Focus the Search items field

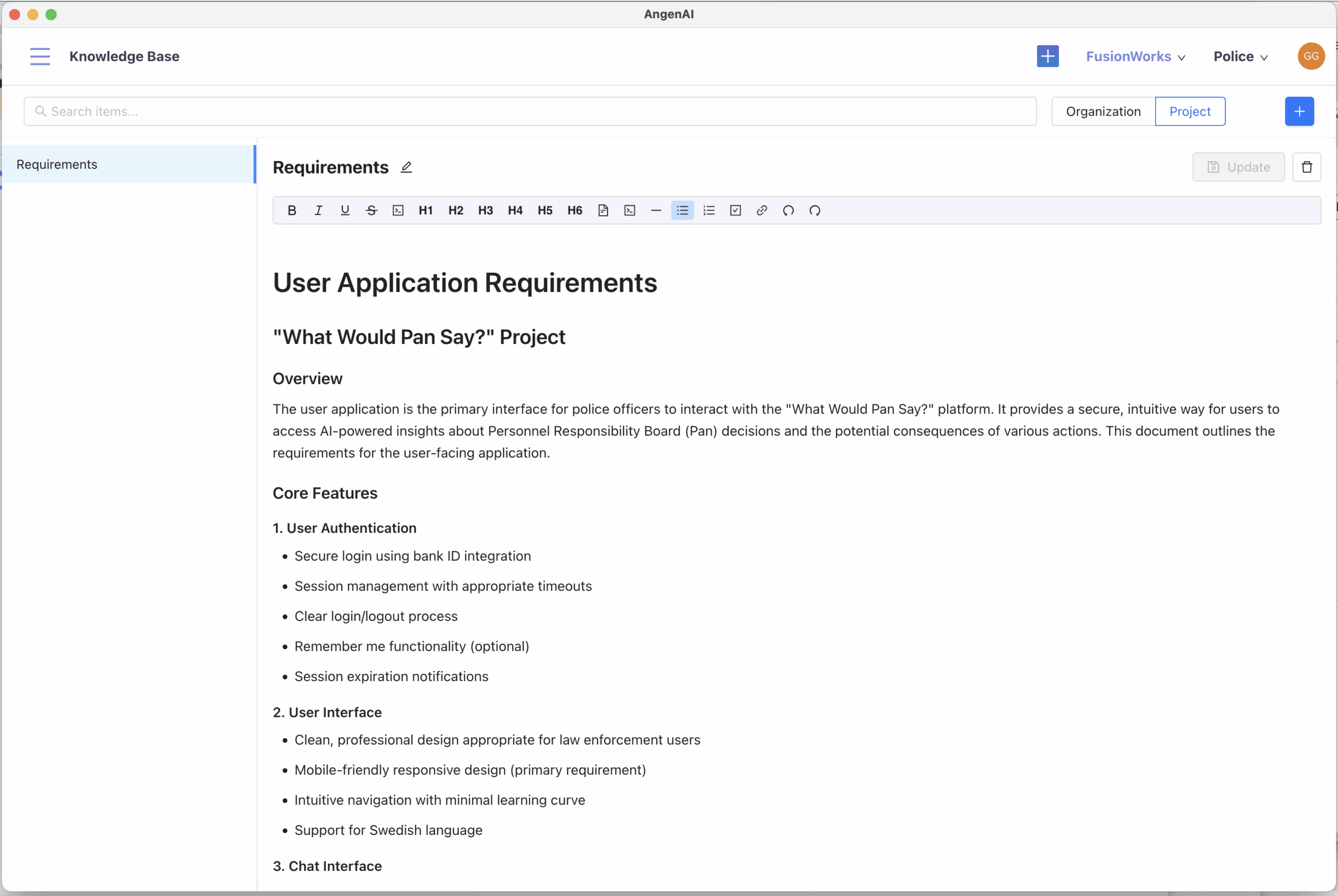(x=529, y=111)
